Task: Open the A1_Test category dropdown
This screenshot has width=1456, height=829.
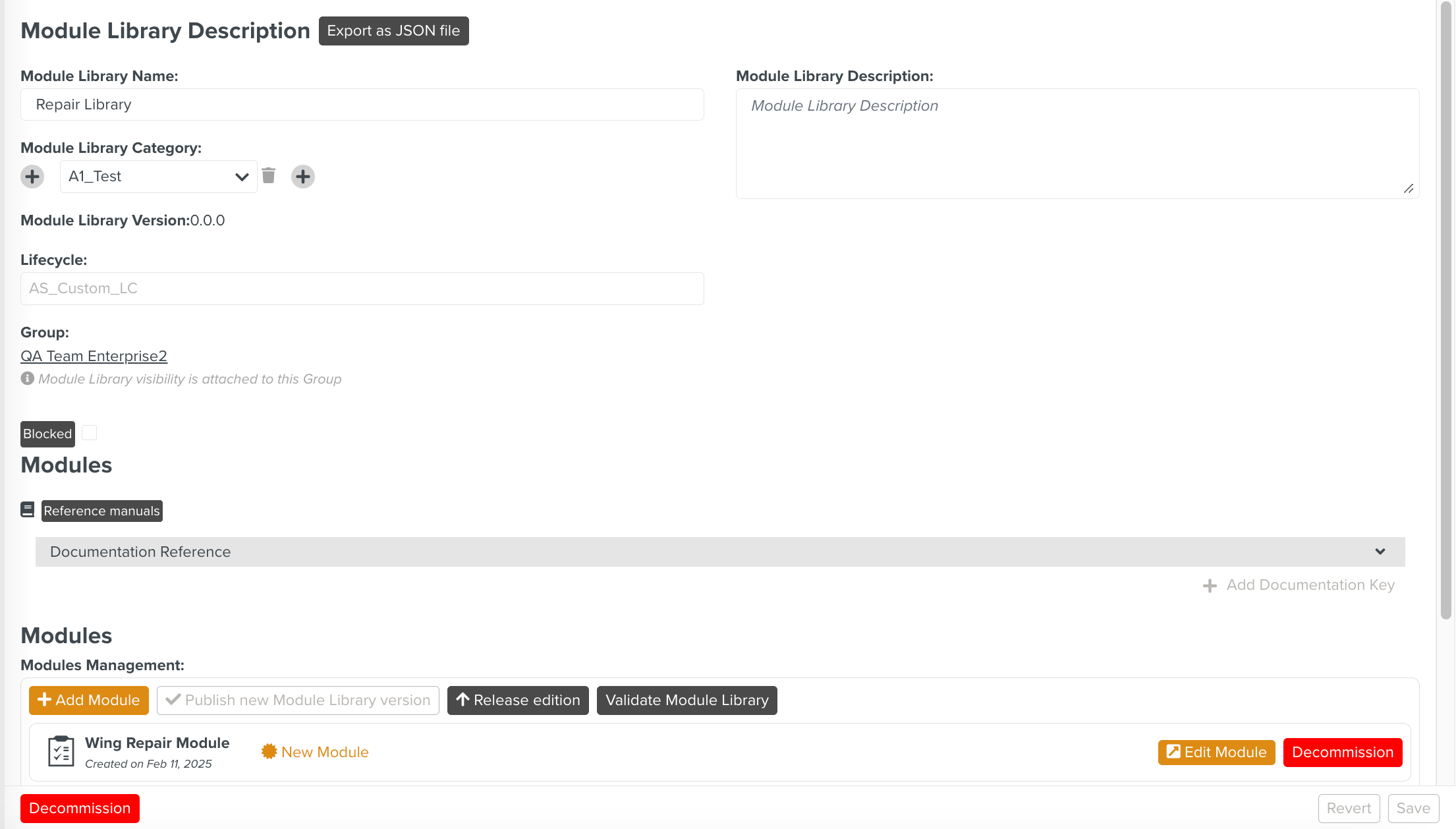Action: click(x=158, y=177)
